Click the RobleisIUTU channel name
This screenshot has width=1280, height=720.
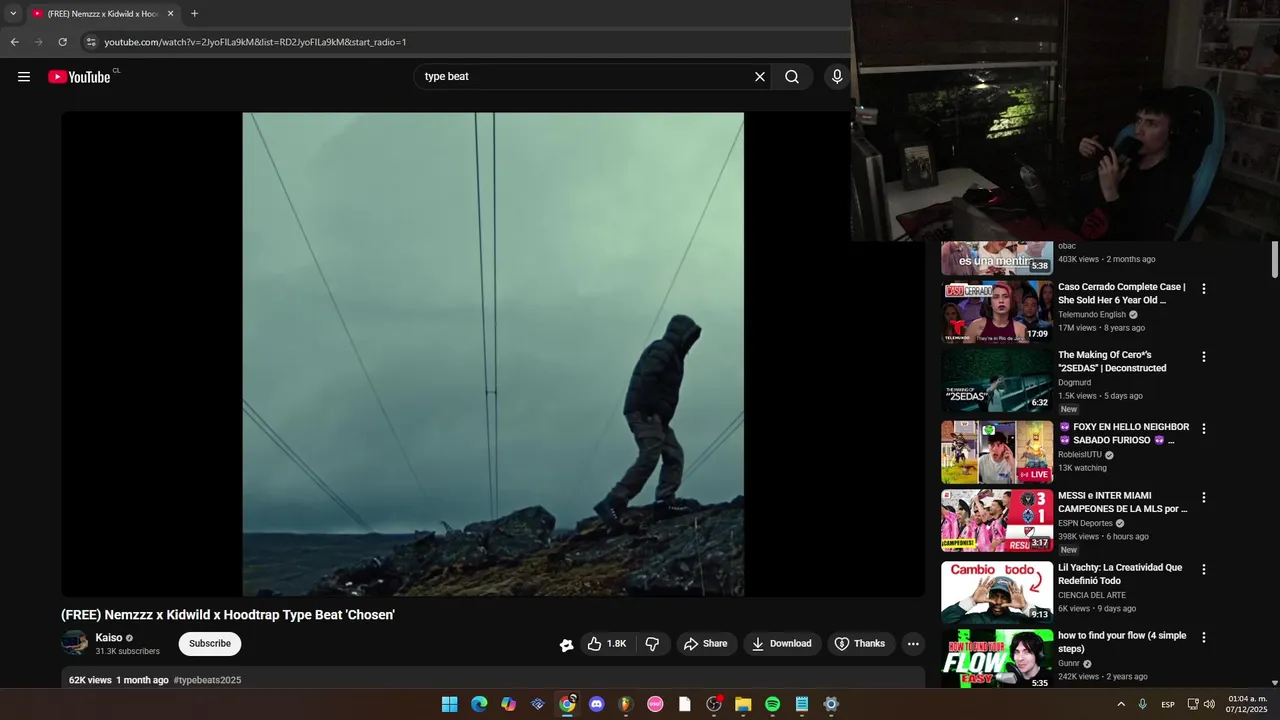(1080, 455)
